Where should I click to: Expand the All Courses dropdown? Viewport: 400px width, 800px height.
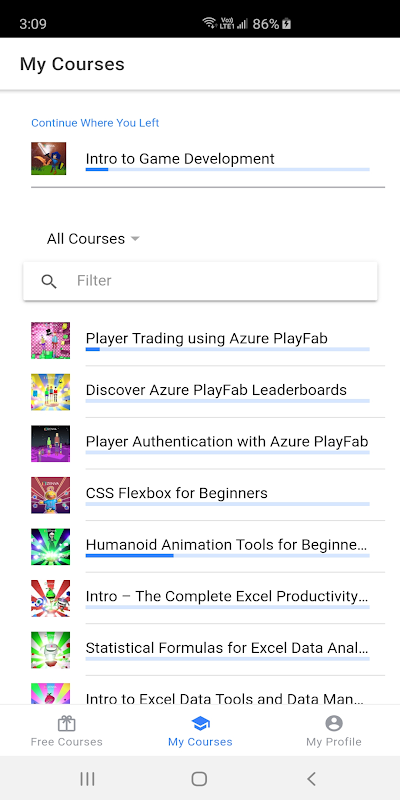coord(93,239)
